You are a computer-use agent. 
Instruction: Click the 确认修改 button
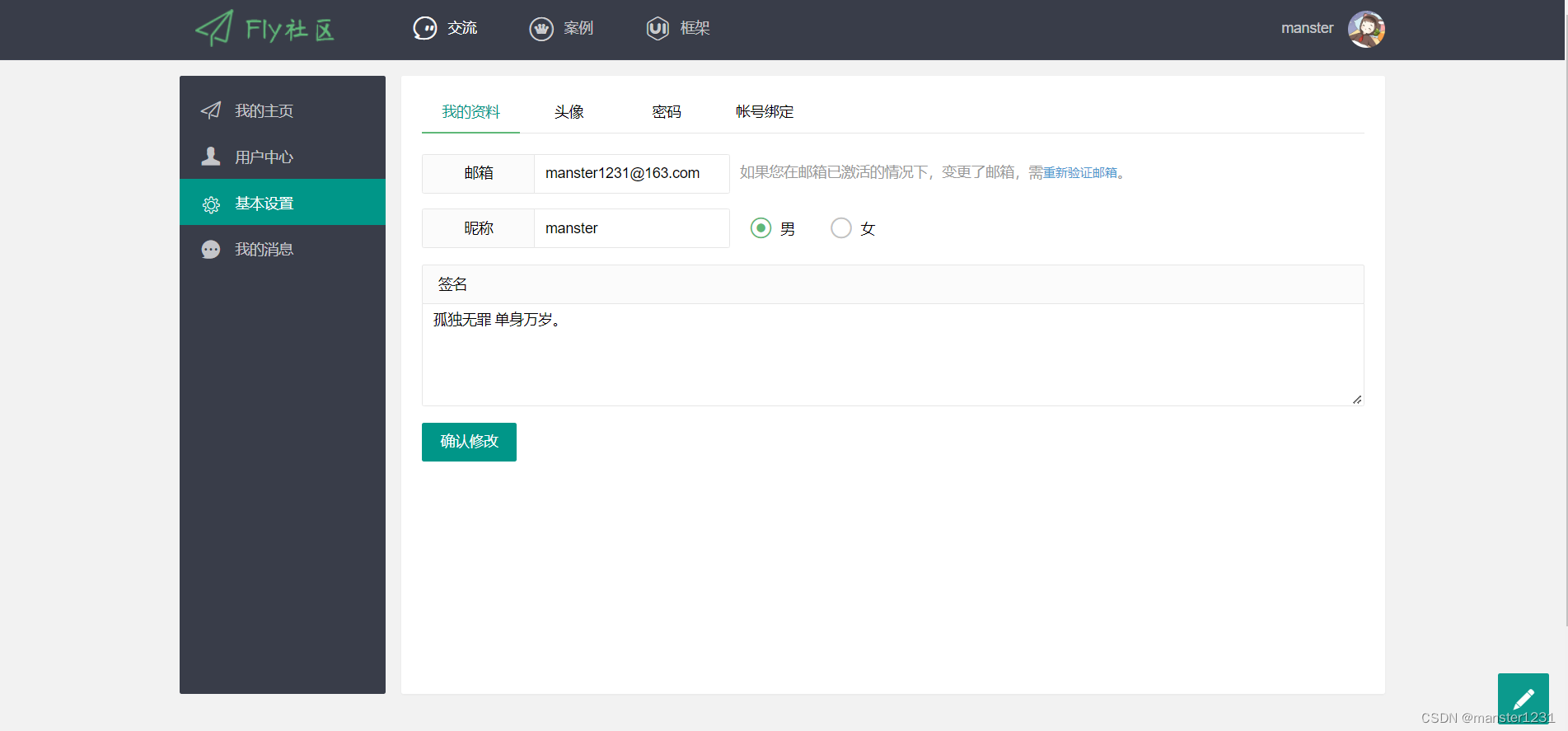coord(469,442)
